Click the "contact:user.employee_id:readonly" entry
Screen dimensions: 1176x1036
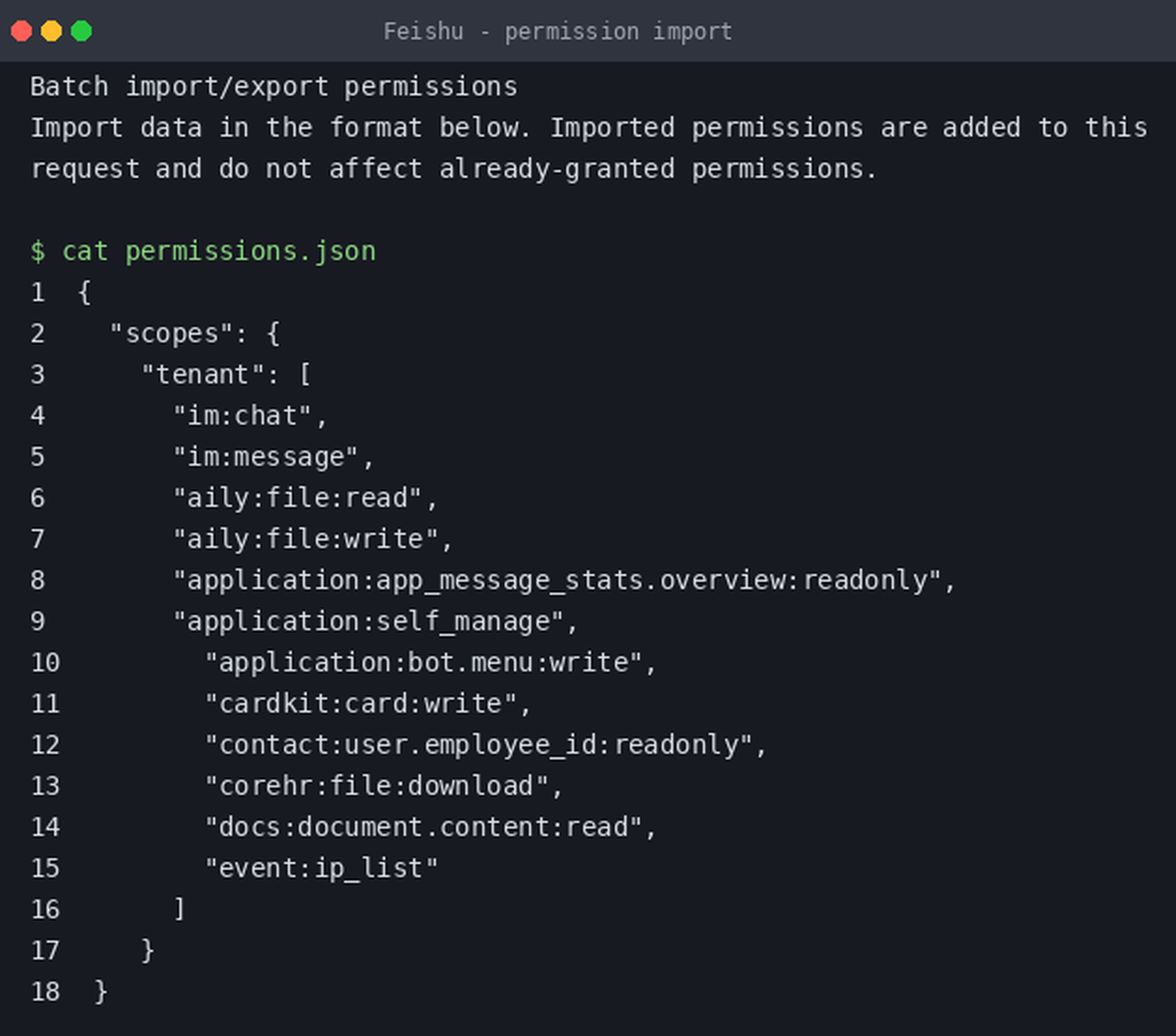point(479,745)
